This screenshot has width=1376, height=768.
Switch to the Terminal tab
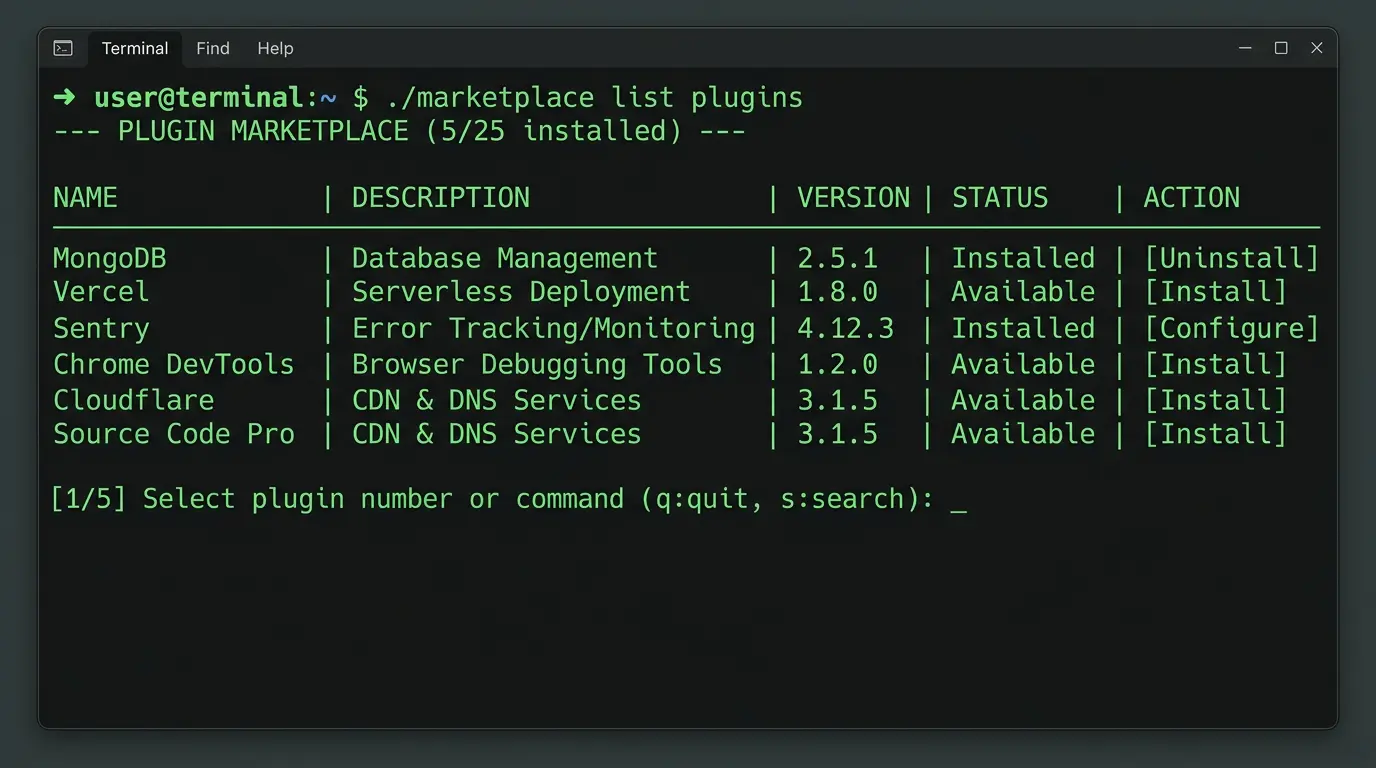[135, 48]
